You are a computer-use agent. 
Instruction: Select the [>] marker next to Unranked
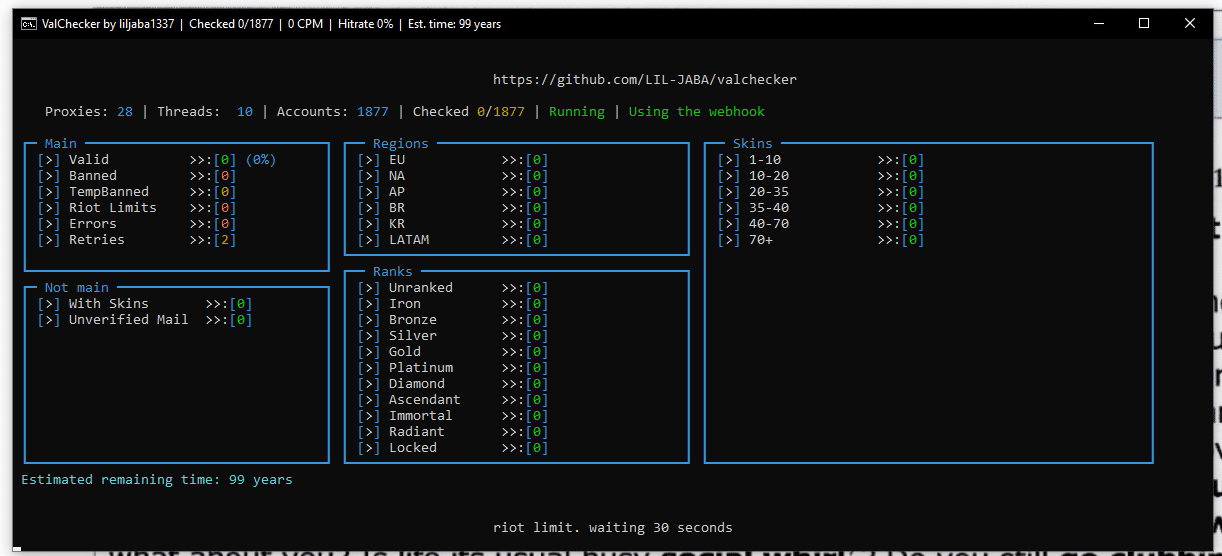coord(369,288)
